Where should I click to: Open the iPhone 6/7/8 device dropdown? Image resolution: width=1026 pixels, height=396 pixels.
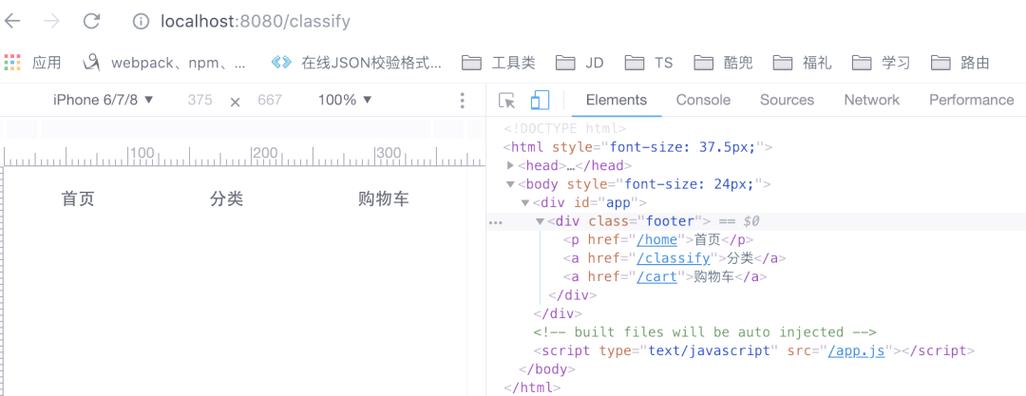tap(103, 100)
